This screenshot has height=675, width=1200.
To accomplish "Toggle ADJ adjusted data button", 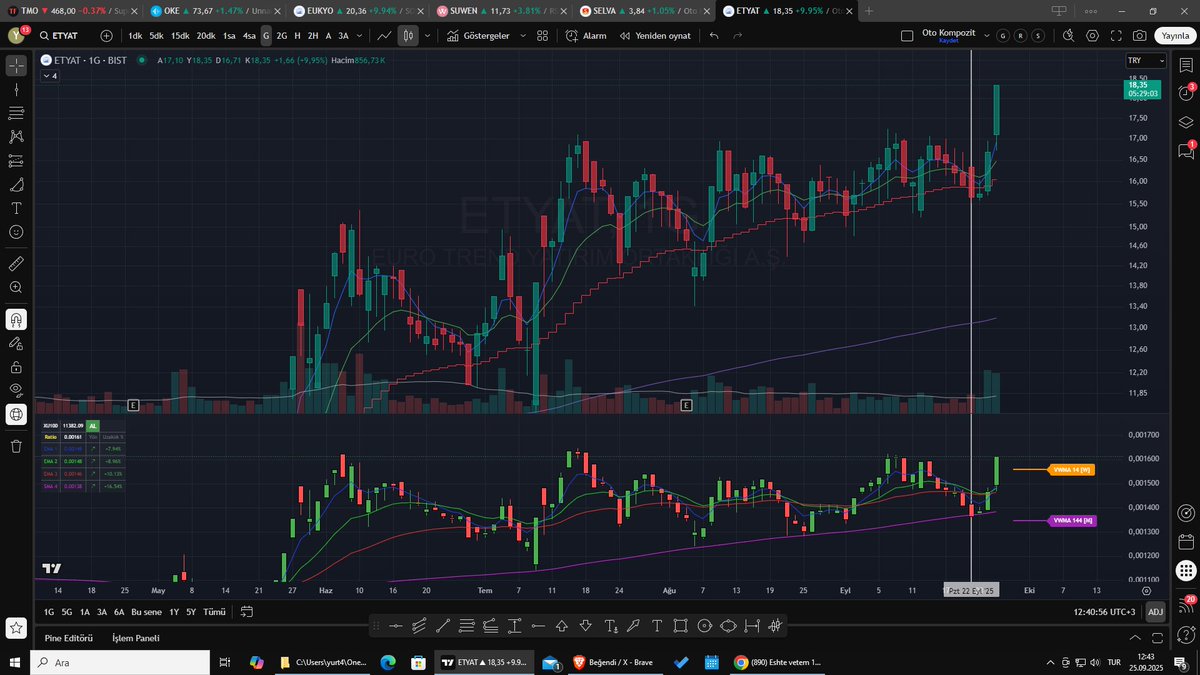I will 1155,611.
